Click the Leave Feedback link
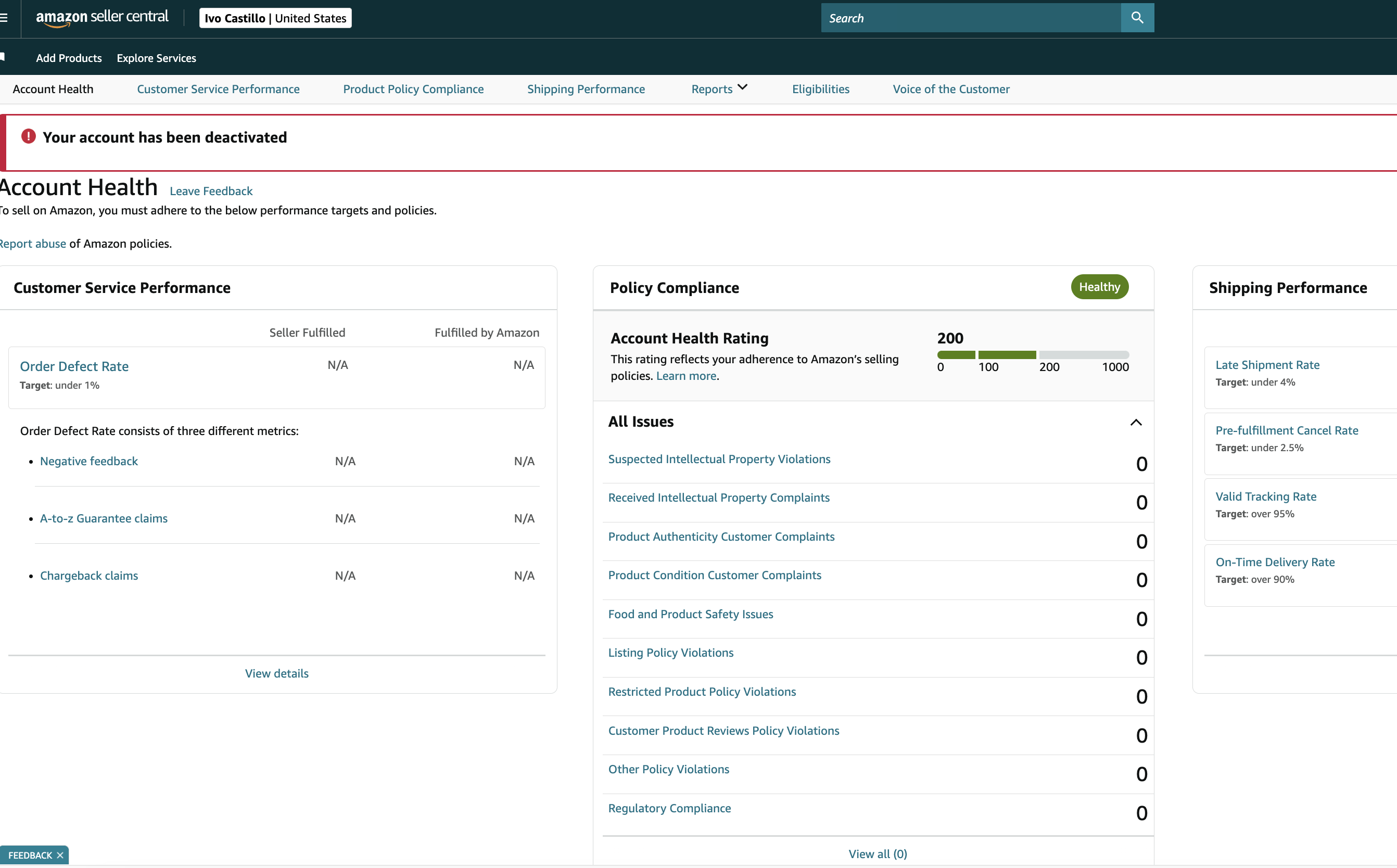Screen dimensions: 1397x868 (x=211, y=190)
